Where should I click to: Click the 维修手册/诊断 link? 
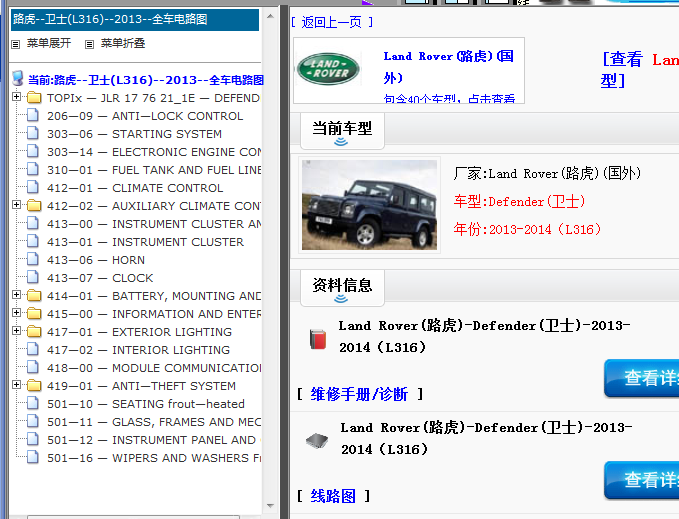[x=359, y=394]
